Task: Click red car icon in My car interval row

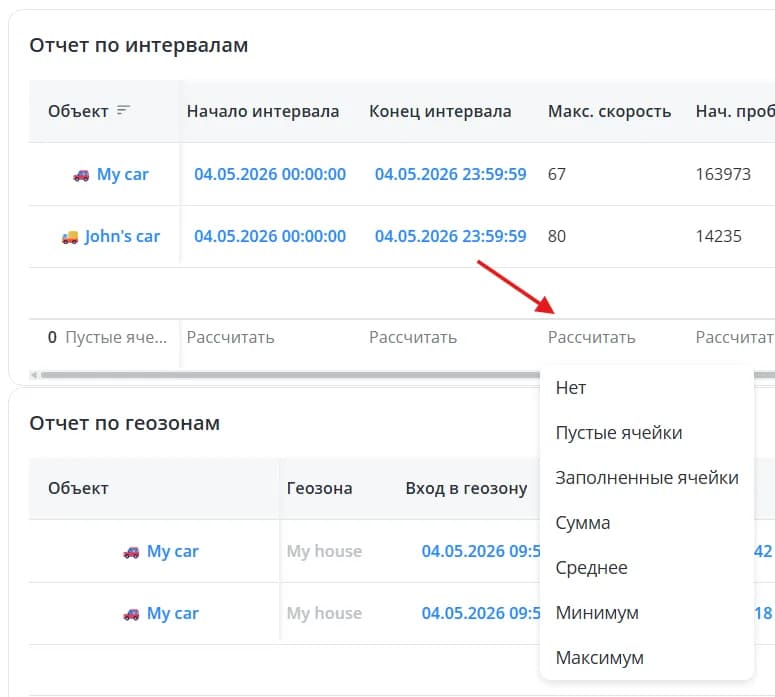Action: pos(82,175)
